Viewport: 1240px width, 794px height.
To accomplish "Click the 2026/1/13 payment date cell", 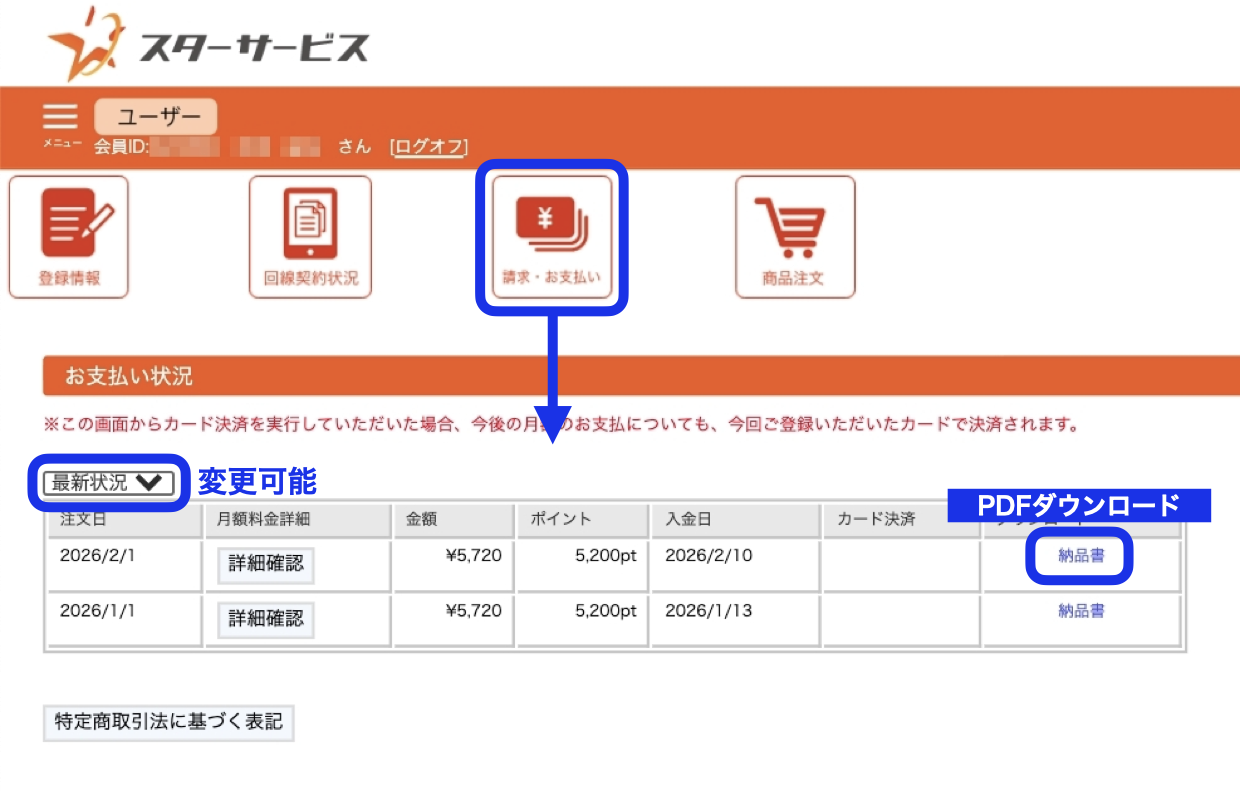I will point(734,621).
